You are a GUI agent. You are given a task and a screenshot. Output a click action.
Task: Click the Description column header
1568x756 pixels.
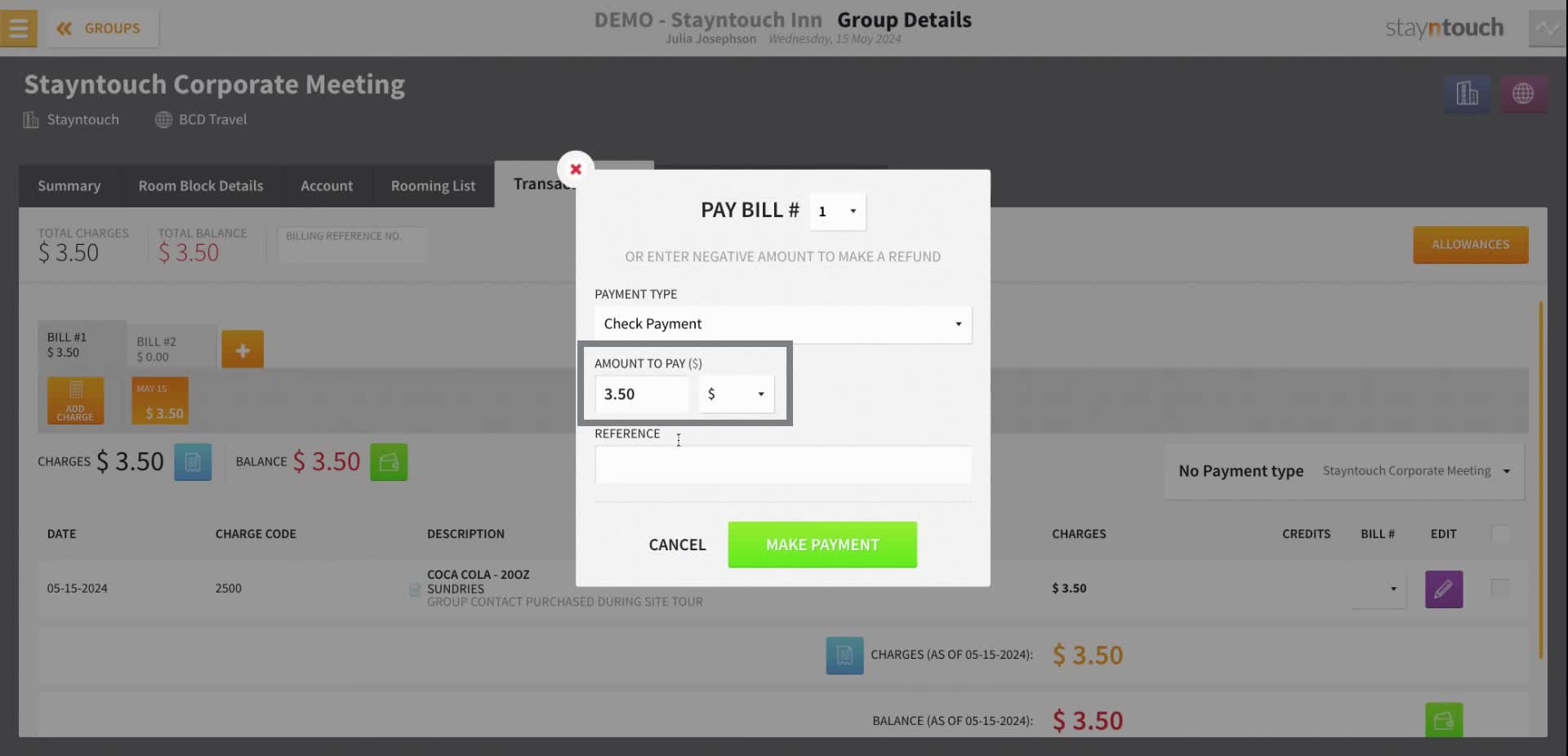(x=465, y=534)
